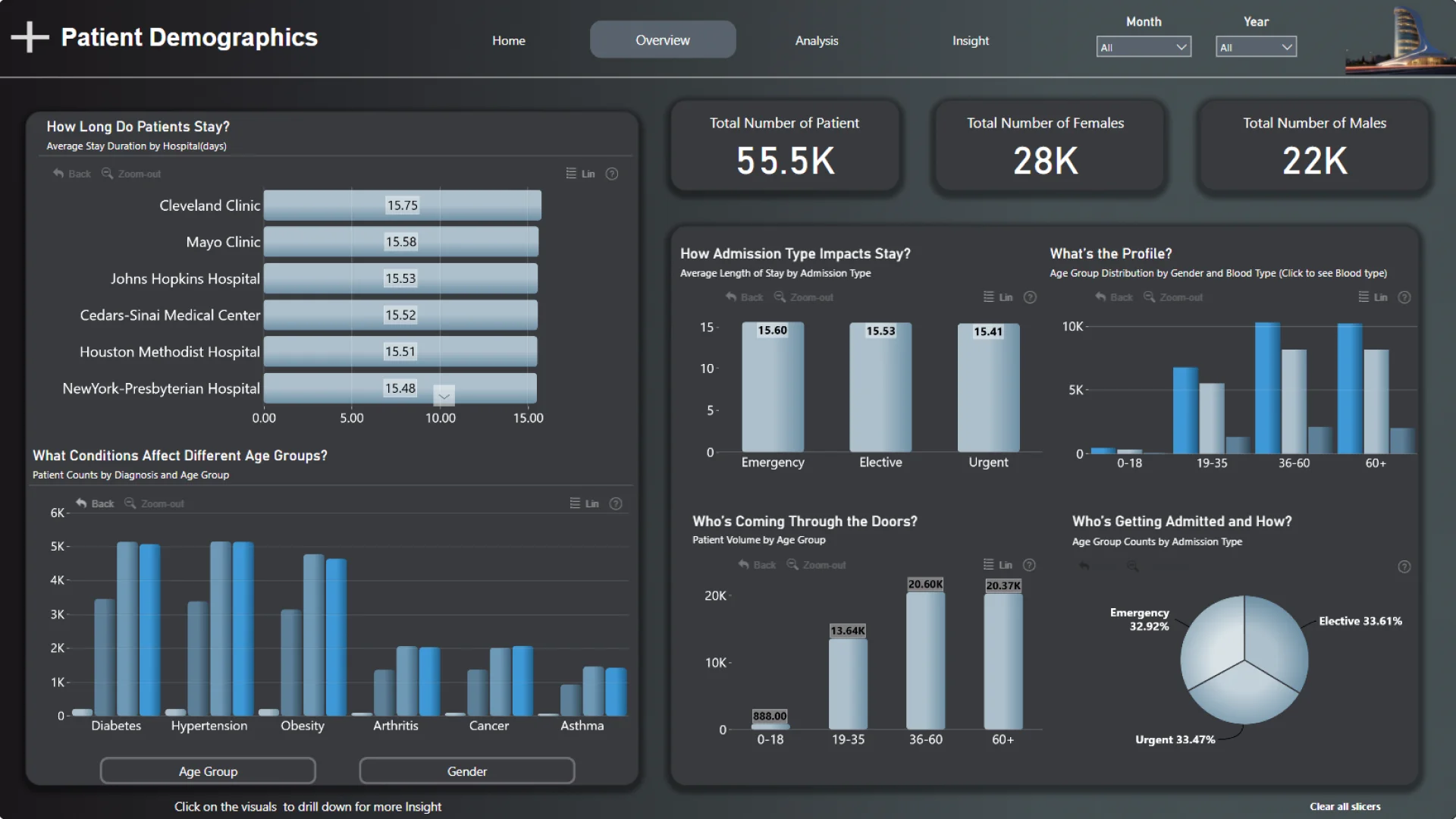The height and width of the screenshot is (819, 1456).
Task: Click Back arrow in Admission Type chart
Action: pos(732,297)
